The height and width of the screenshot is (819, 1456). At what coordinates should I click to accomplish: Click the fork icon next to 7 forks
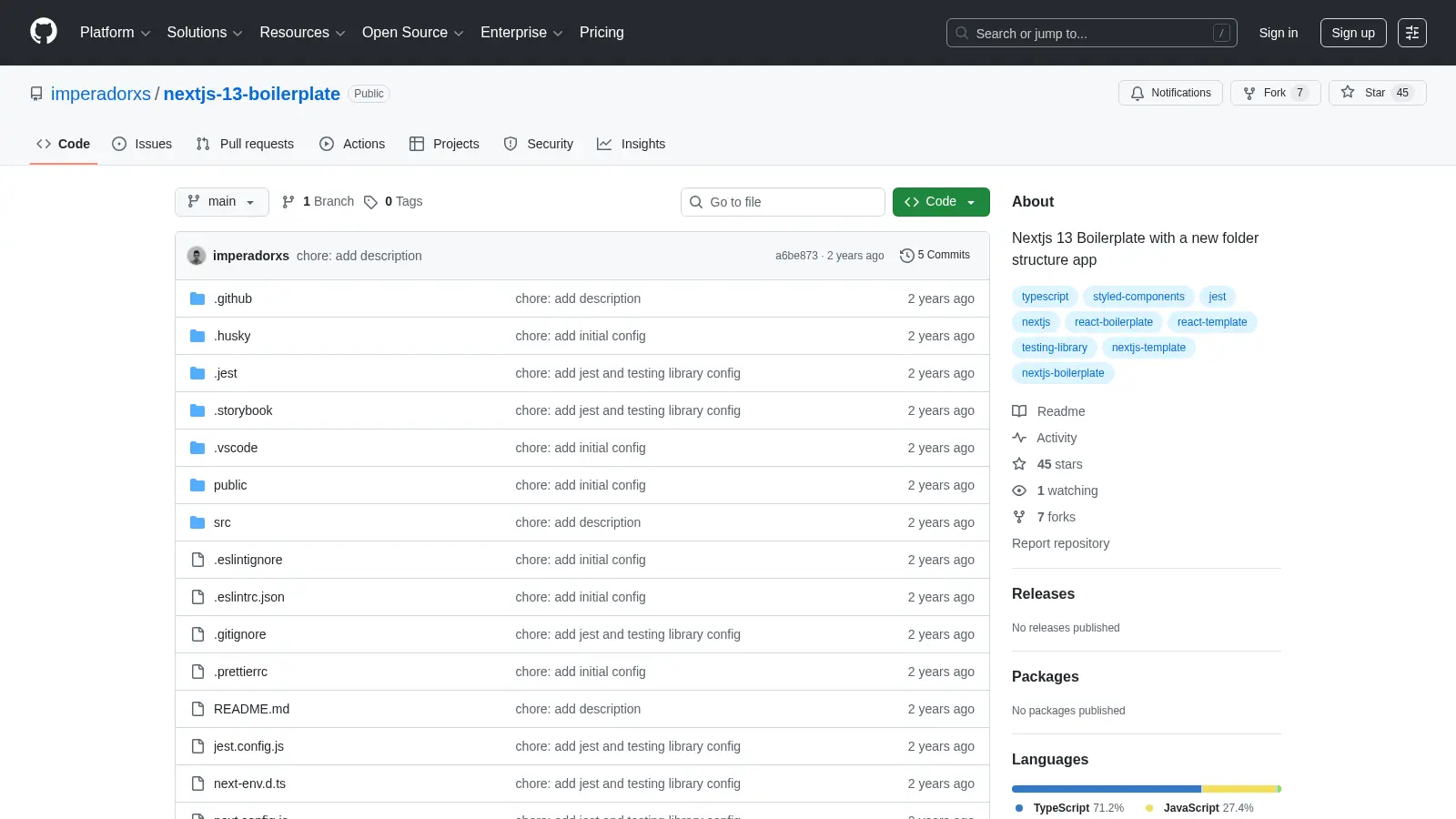click(1019, 517)
